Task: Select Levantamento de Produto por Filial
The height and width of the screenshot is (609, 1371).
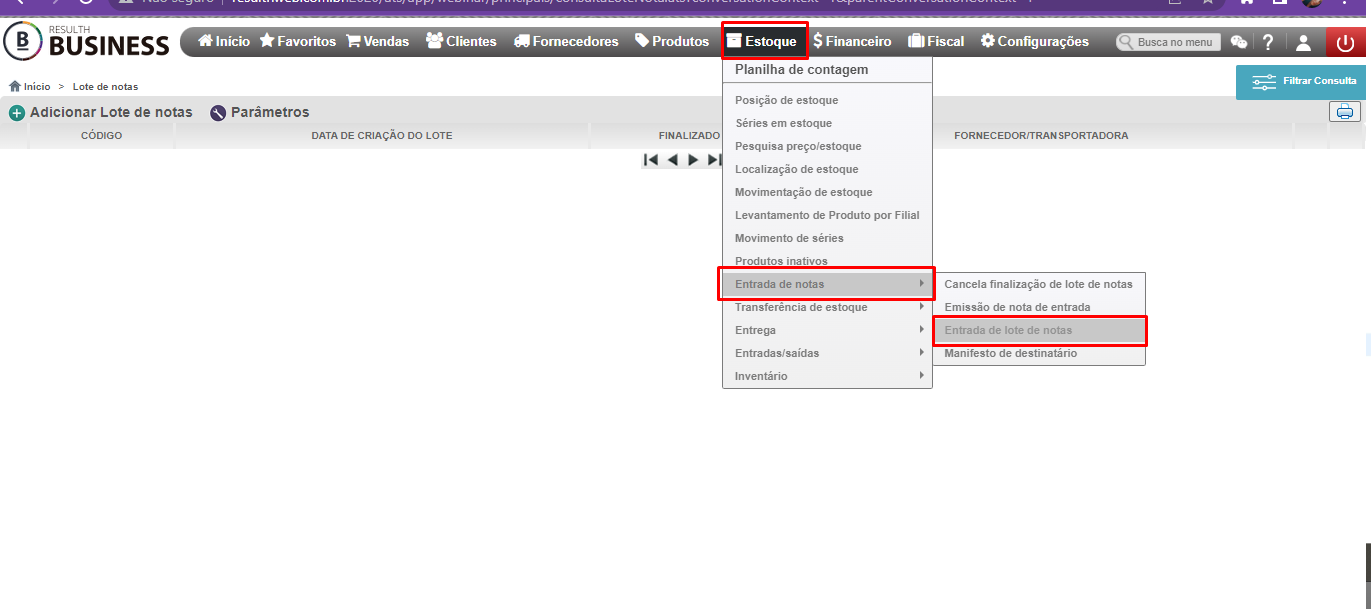Action: pos(827,215)
